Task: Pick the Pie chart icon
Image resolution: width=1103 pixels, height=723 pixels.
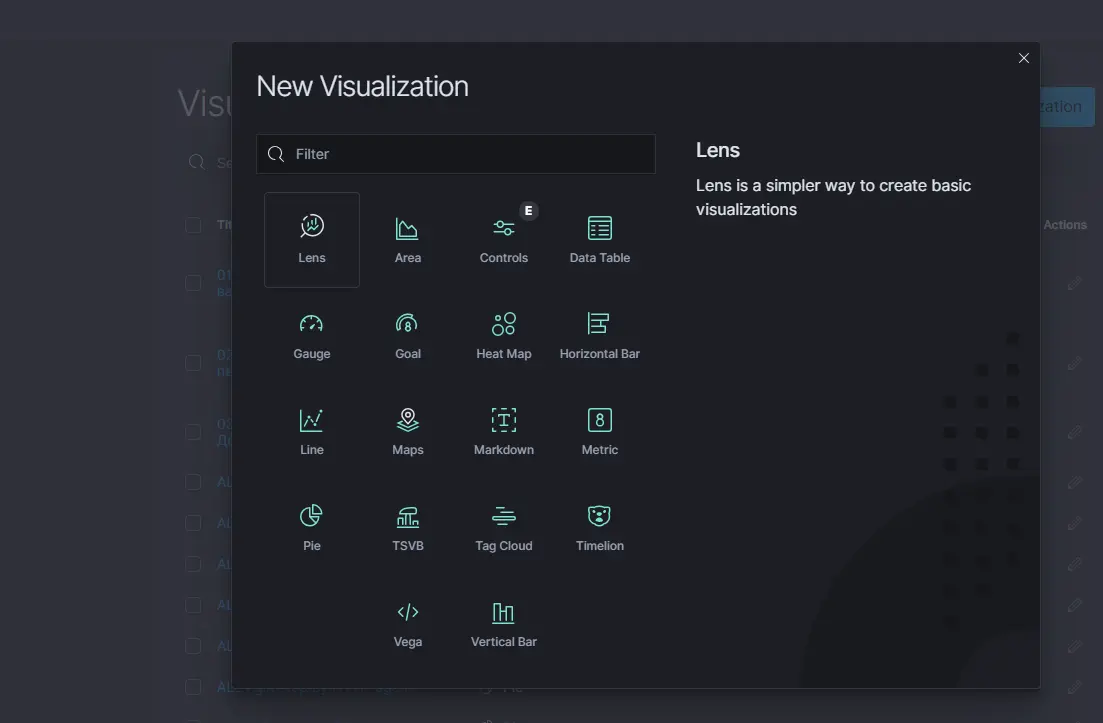Action: (x=312, y=527)
